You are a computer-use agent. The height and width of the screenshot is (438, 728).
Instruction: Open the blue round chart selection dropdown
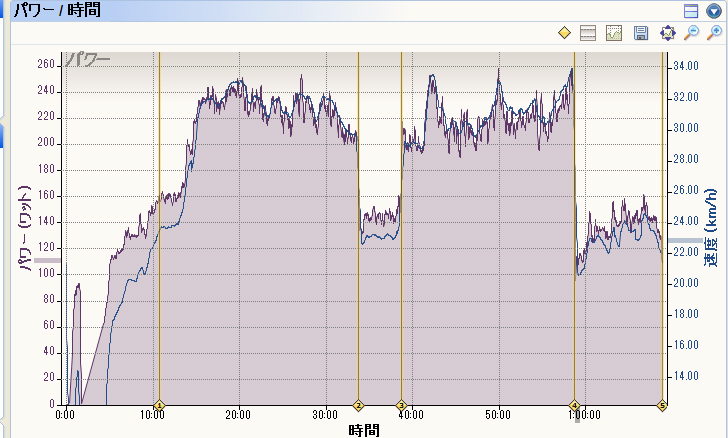tap(714, 11)
